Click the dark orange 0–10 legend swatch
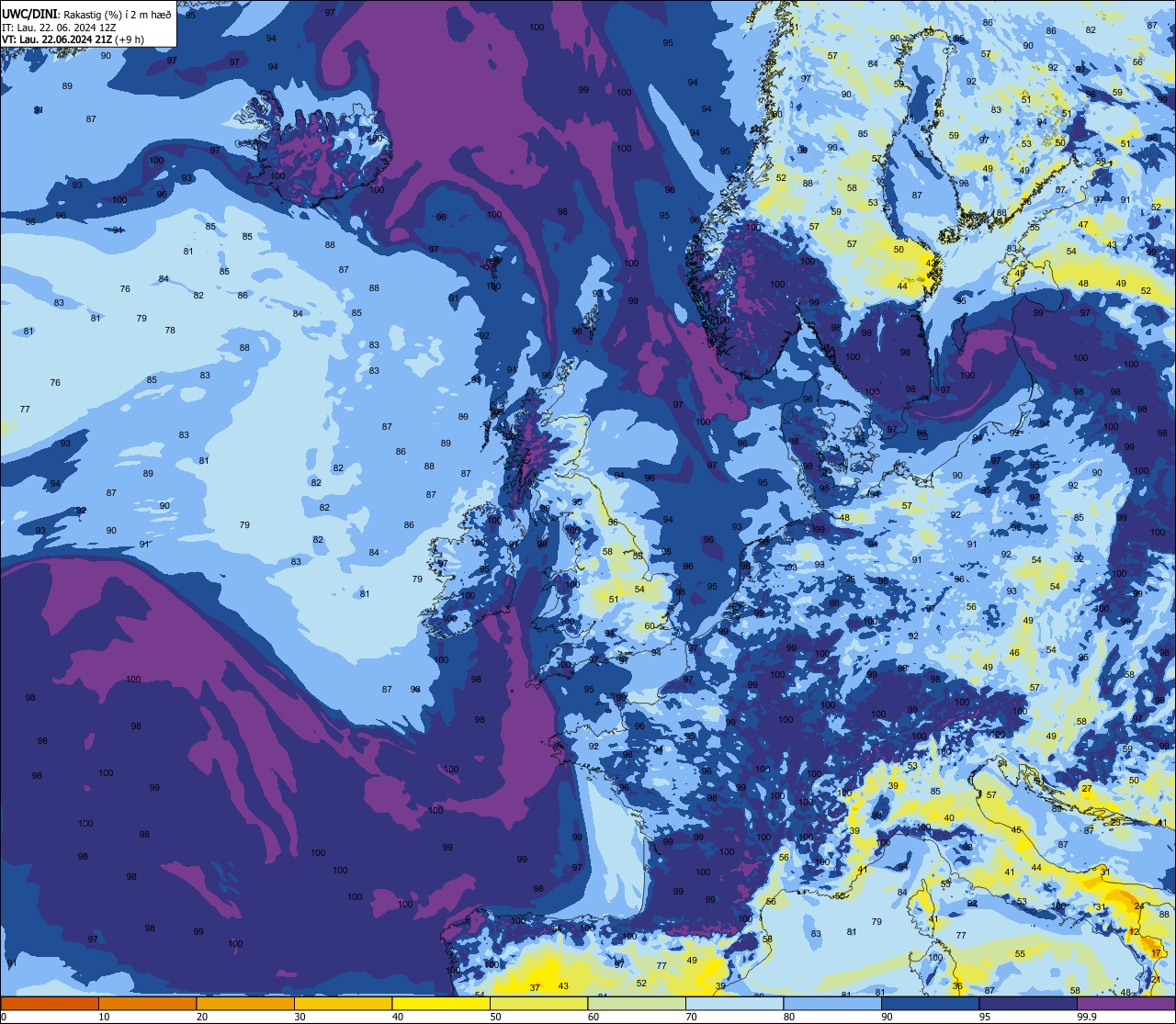The height and width of the screenshot is (1024, 1176). click(50, 1003)
